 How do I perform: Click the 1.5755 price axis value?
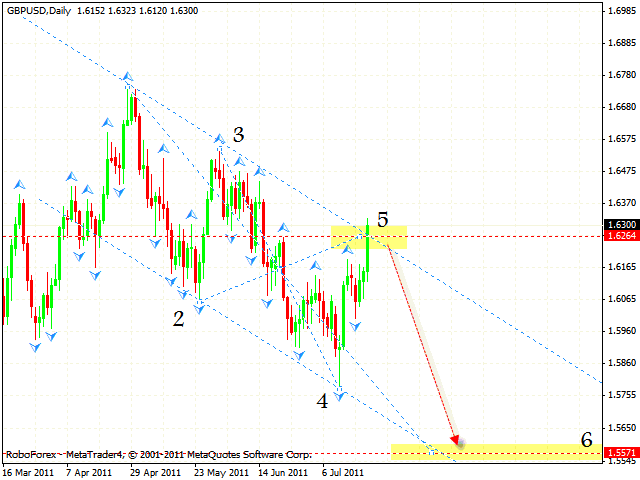622,395
